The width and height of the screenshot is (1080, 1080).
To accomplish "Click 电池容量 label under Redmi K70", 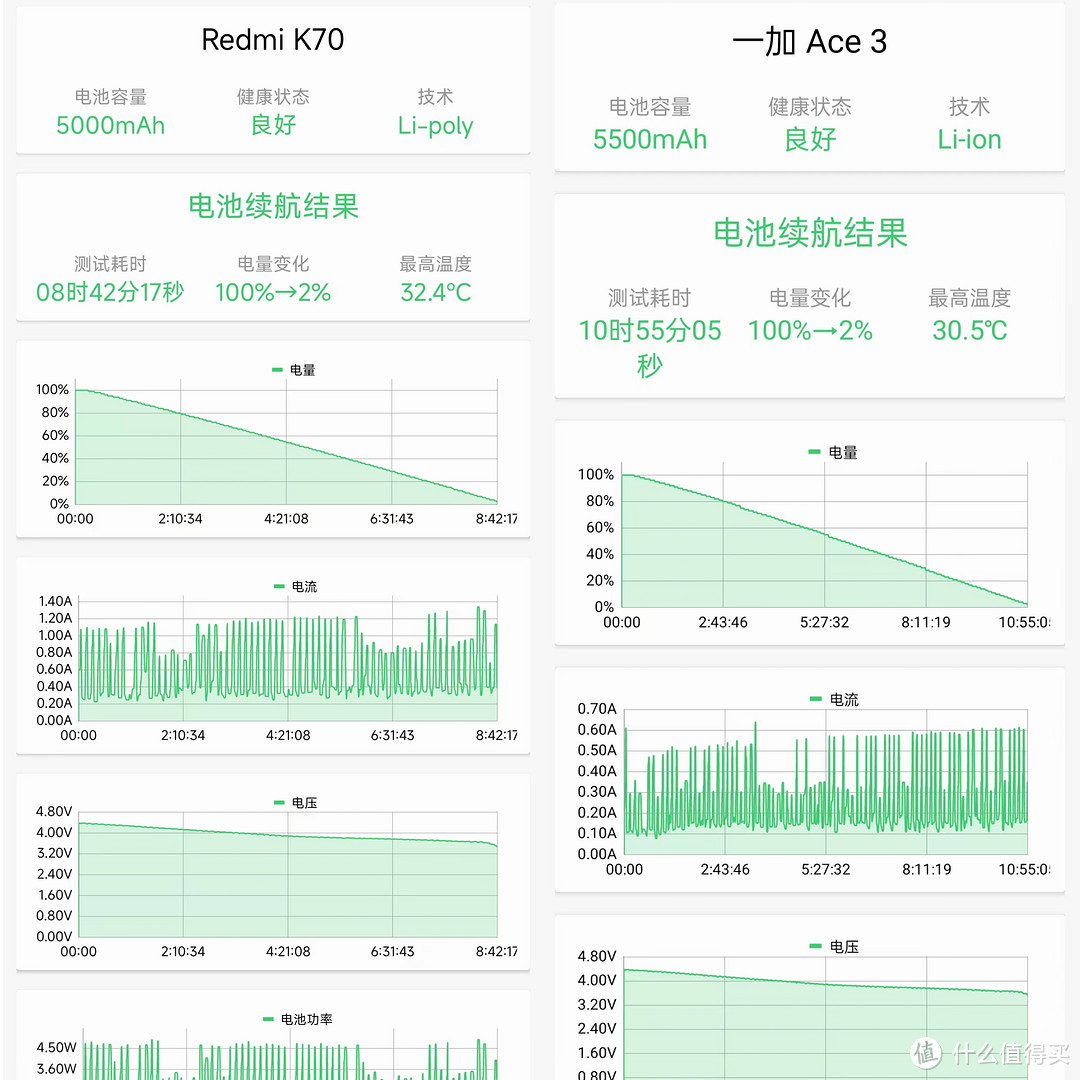I will click(110, 96).
